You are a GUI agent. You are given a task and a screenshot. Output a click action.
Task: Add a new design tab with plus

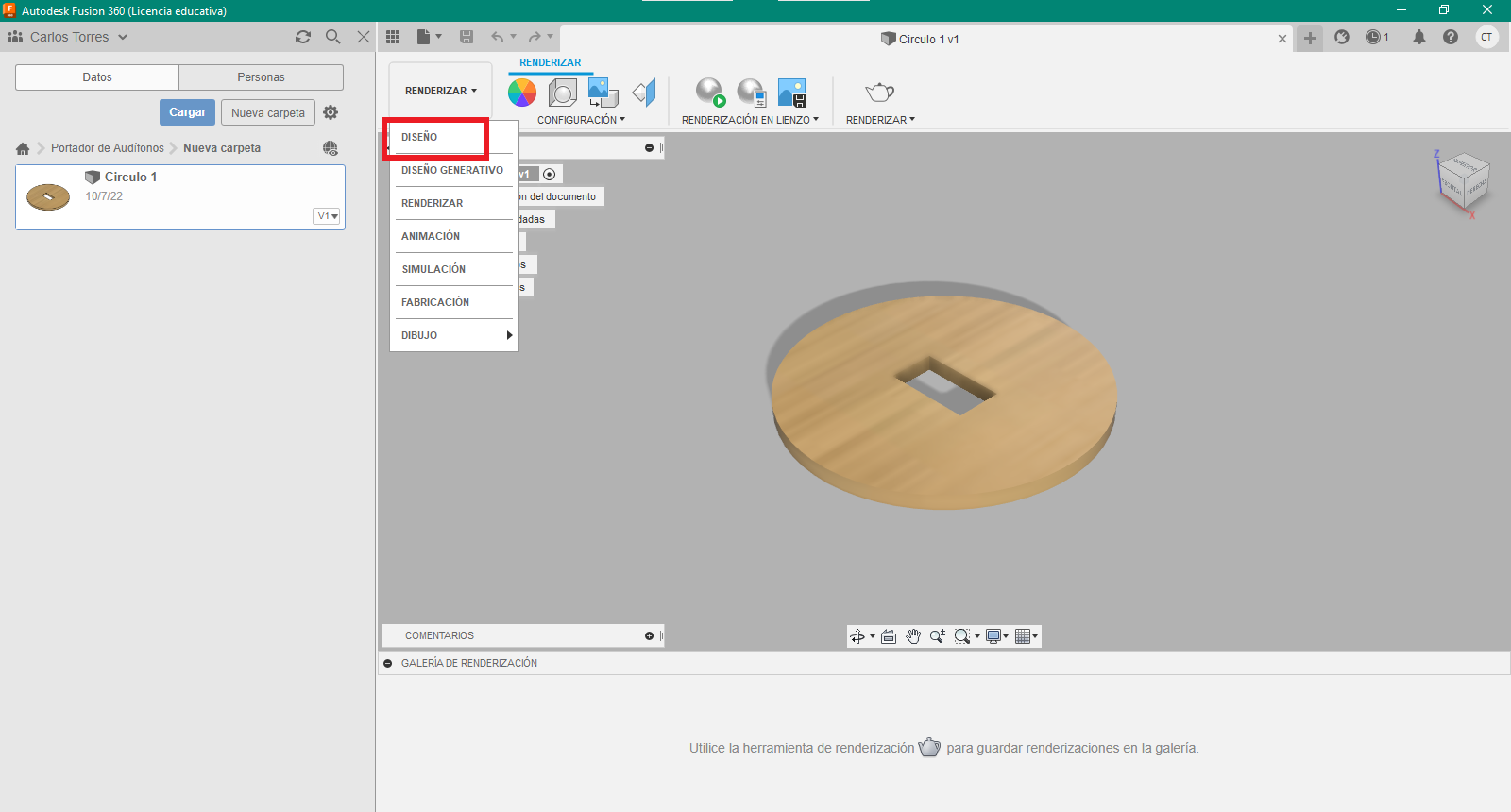tap(1310, 39)
